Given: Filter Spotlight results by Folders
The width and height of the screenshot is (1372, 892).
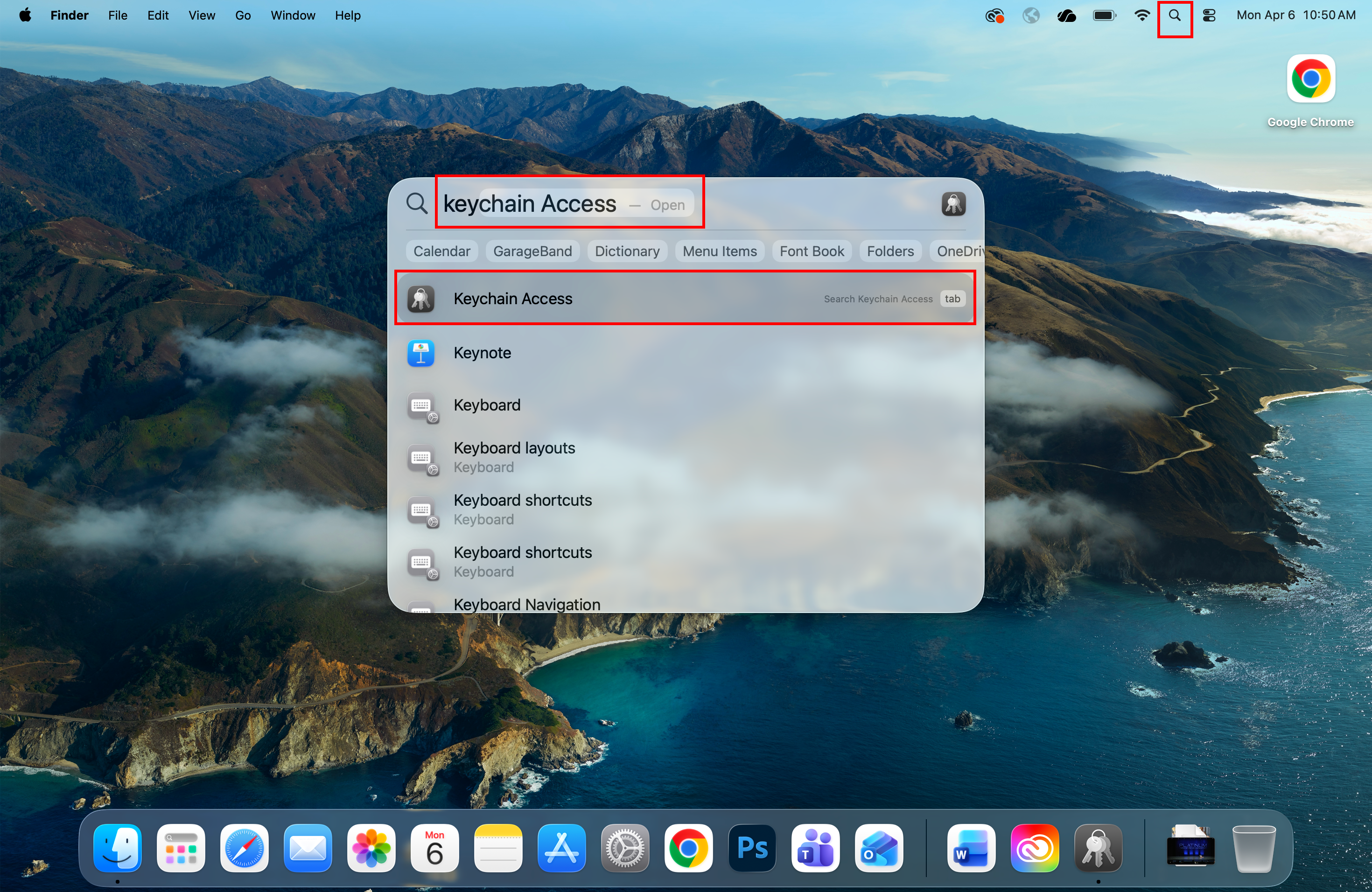Looking at the screenshot, I should click(890, 251).
